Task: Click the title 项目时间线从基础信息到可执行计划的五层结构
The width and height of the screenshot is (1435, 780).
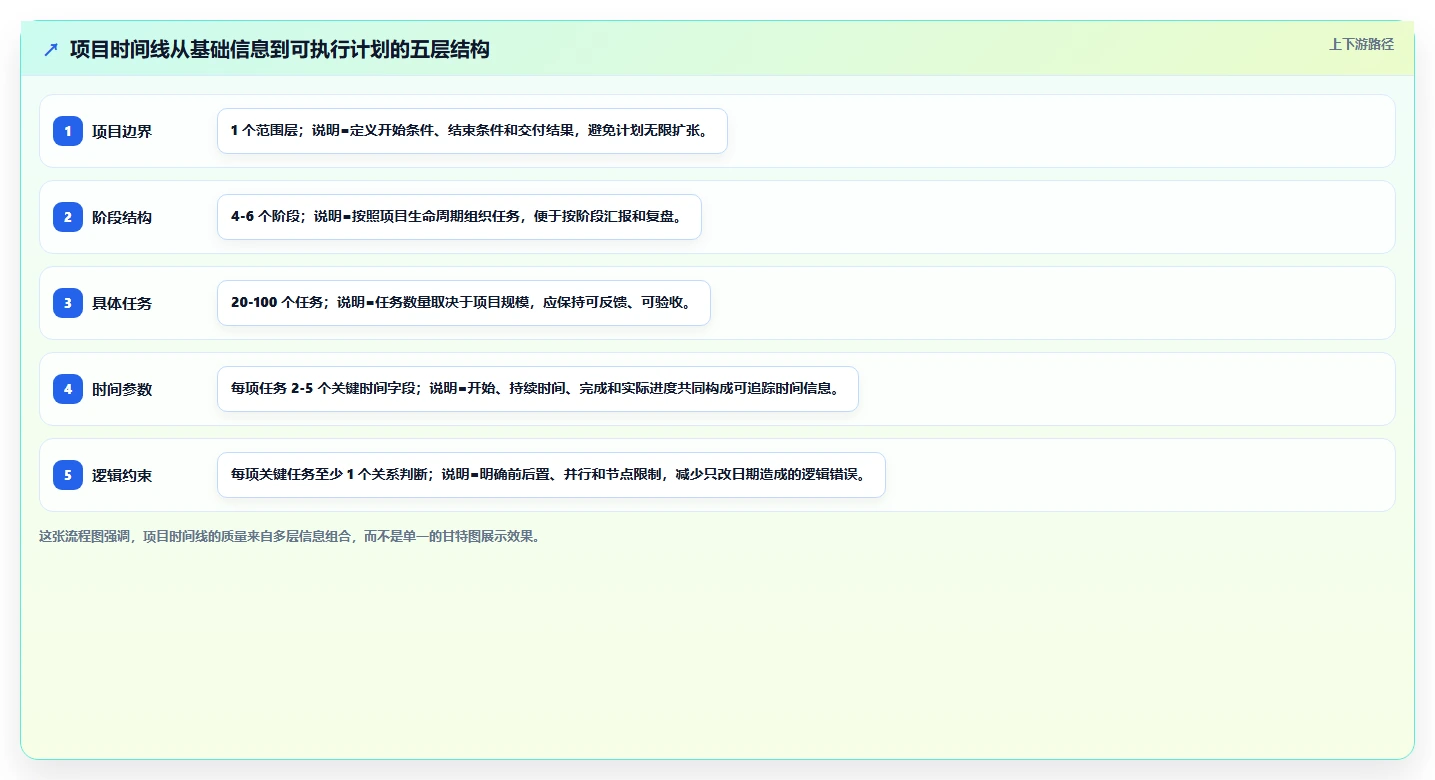Action: pos(280,49)
